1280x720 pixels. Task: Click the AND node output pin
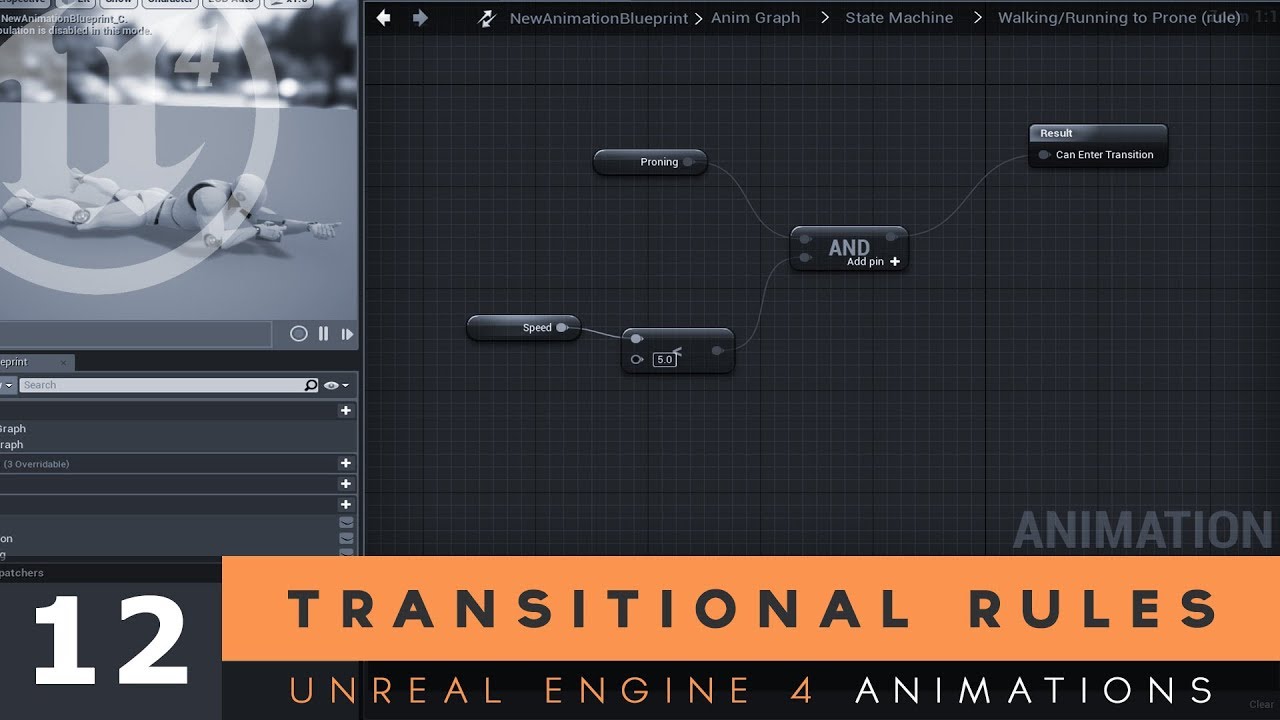pyautogui.click(x=891, y=238)
